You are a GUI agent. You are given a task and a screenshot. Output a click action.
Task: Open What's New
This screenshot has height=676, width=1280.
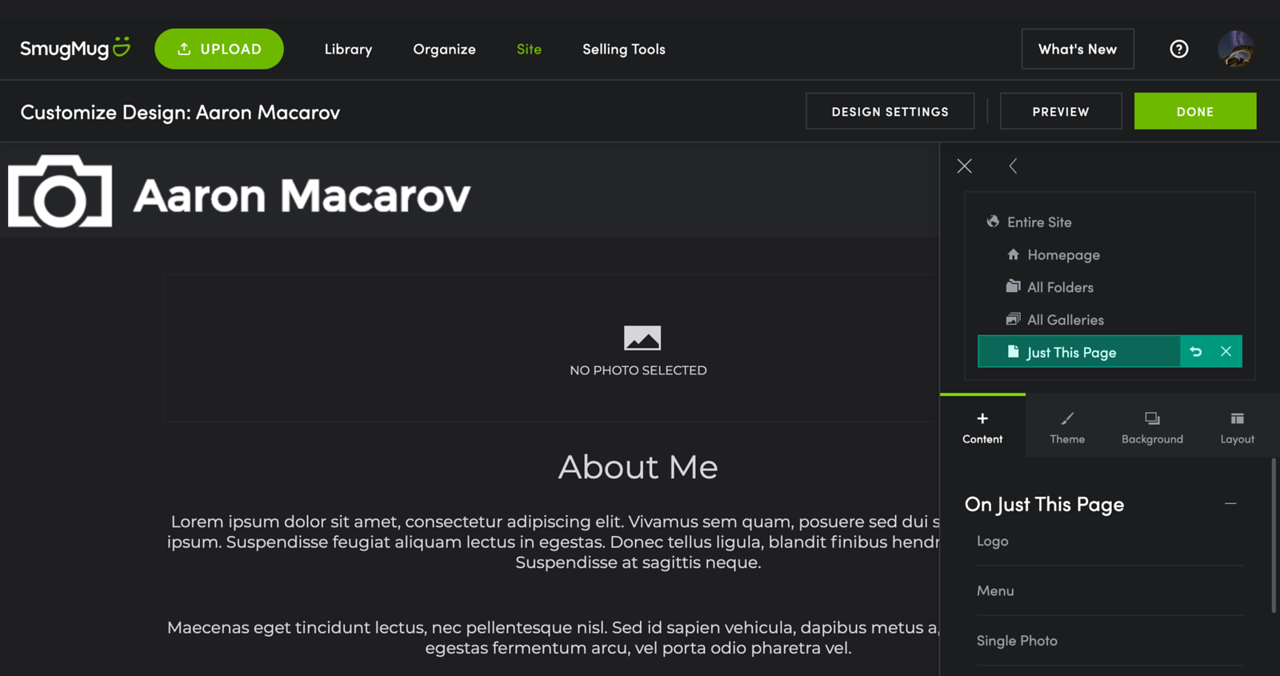[x=1078, y=49]
